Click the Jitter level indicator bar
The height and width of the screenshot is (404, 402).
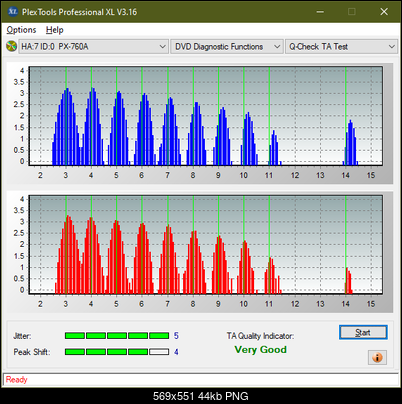(x=117, y=335)
